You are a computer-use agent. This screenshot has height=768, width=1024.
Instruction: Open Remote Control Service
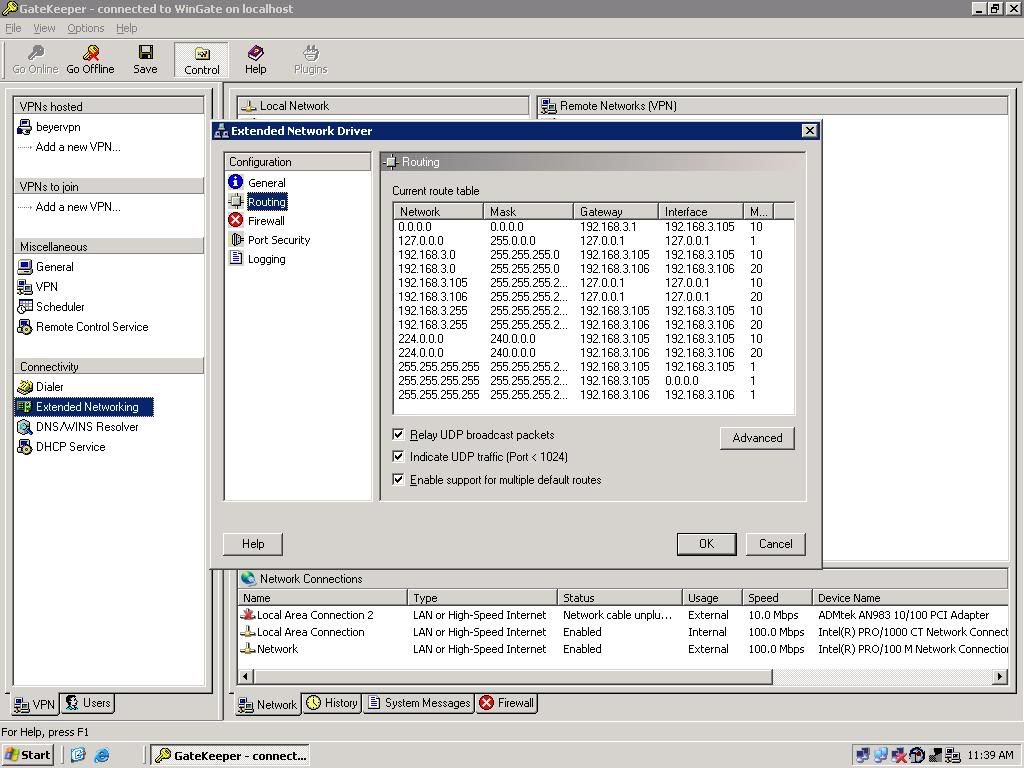coord(83,327)
